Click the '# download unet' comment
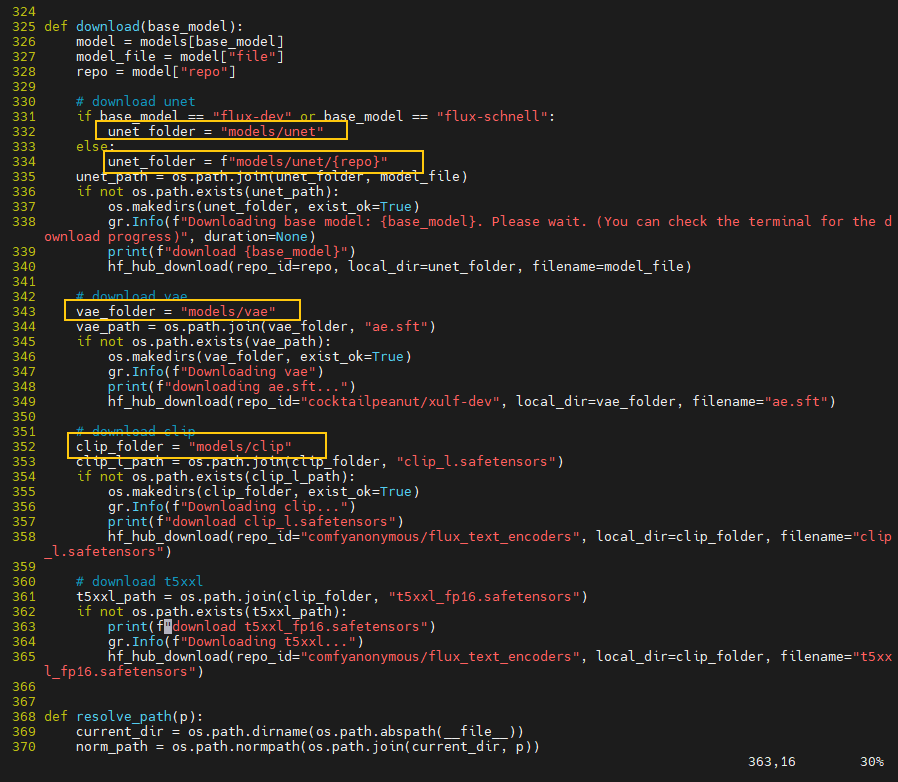This screenshot has height=782, width=898. [136, 101]
